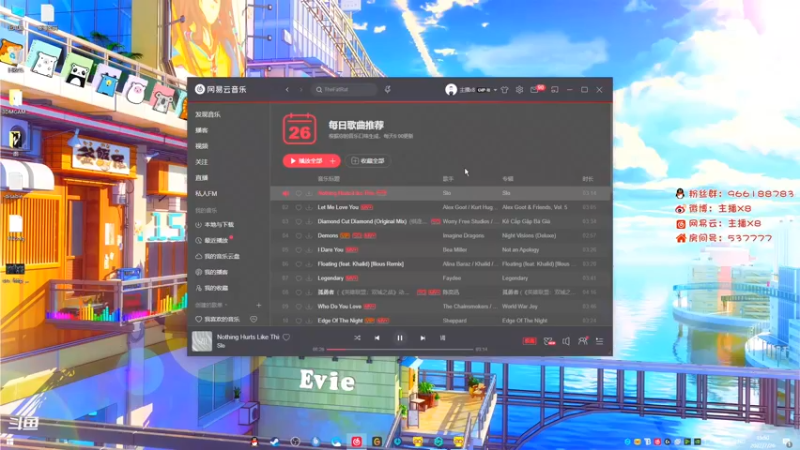Click artist Imagine Dragons in the list
This screenshot has width=800, height=450.
(463, 236)
